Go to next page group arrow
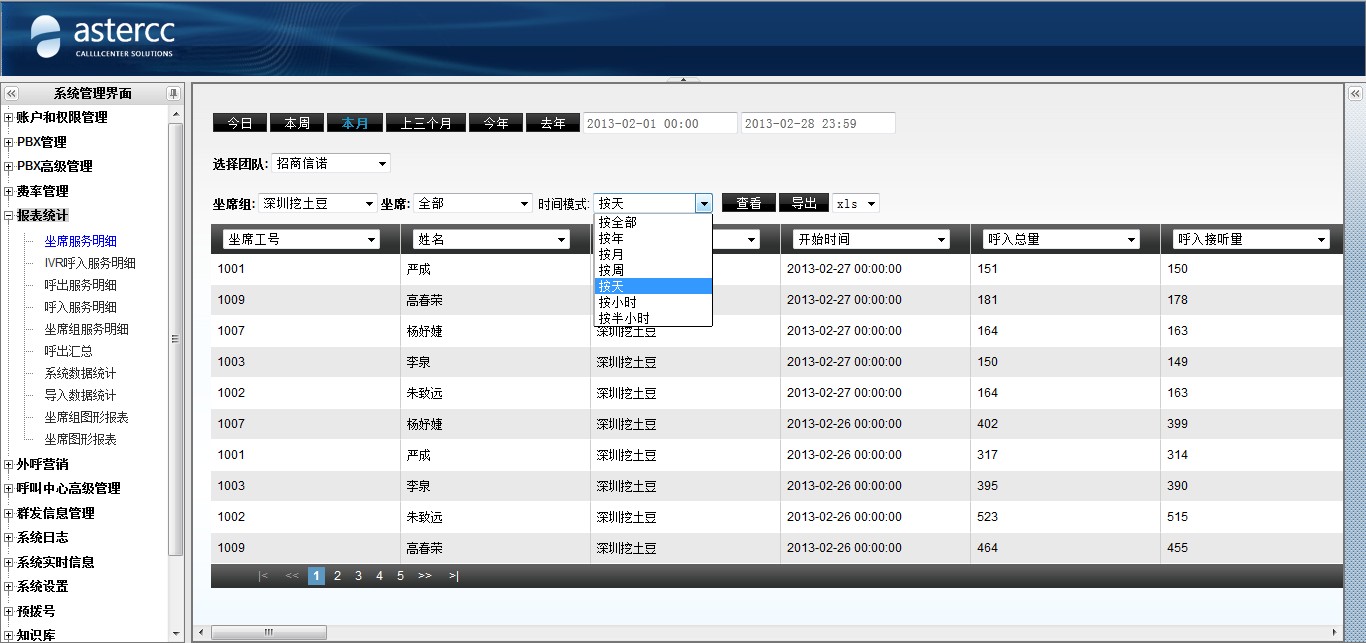Viewport: 1366px width, 643px height. (424, 576)
